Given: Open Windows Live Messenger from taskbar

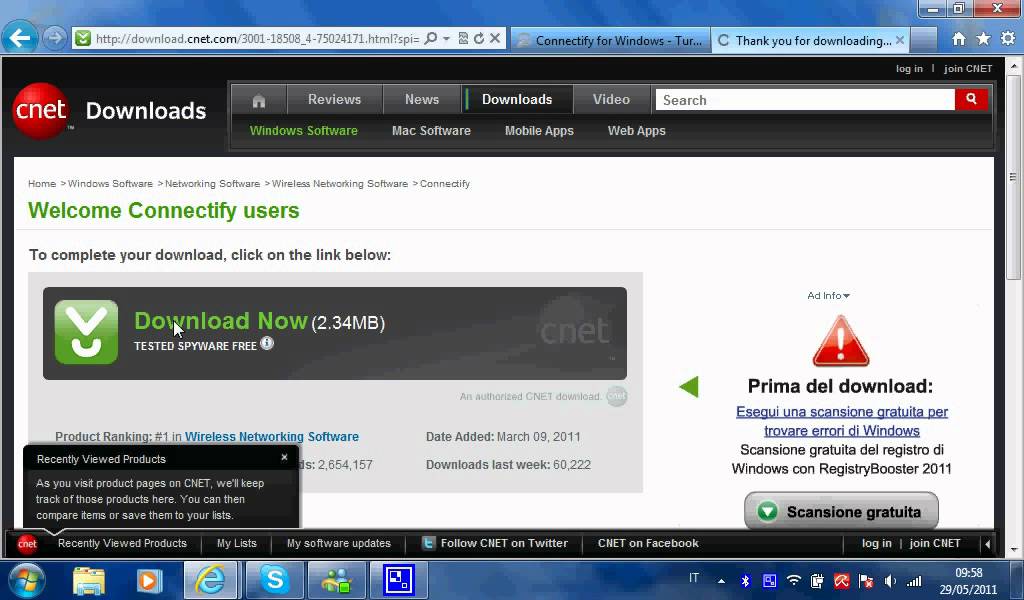Looking at the screenshot, I should coord(337,580).
